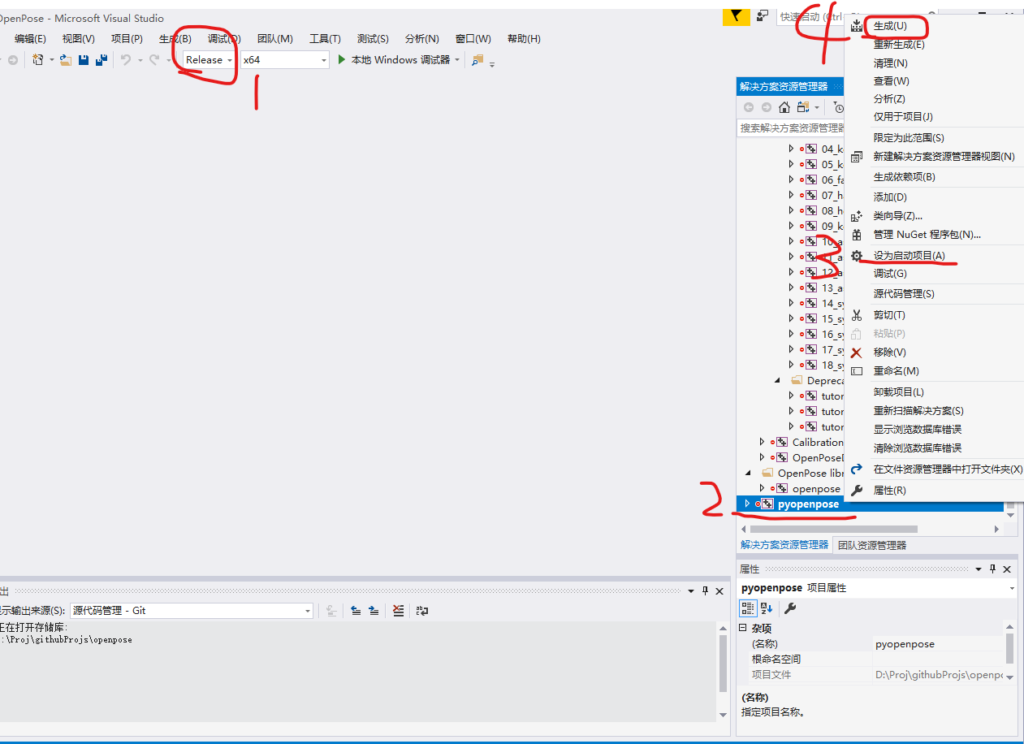Click the property pages wrench icon
Screen dimensions: 1024x744
click(790, 608)
